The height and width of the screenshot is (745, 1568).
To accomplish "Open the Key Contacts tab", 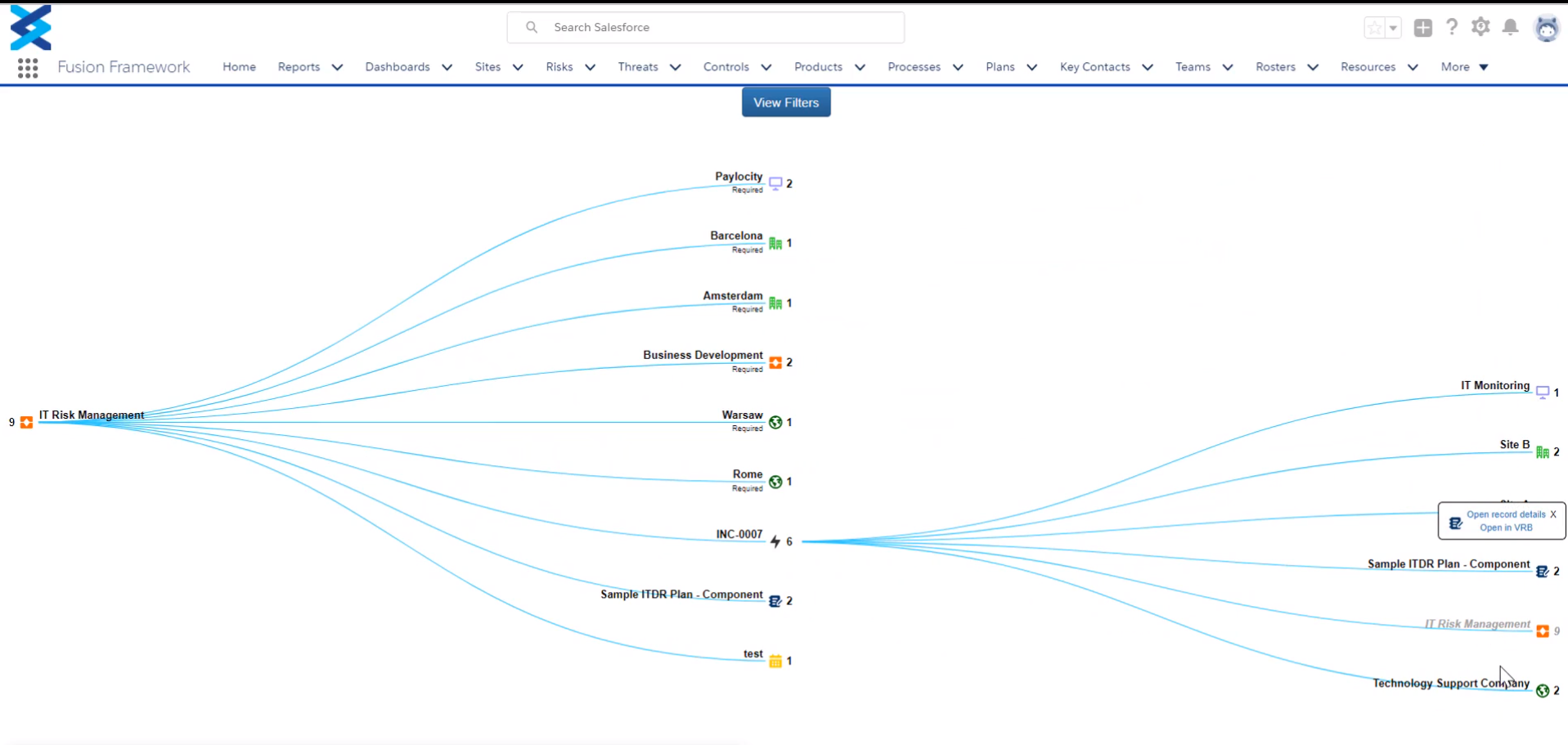I will pos(1094,67).
